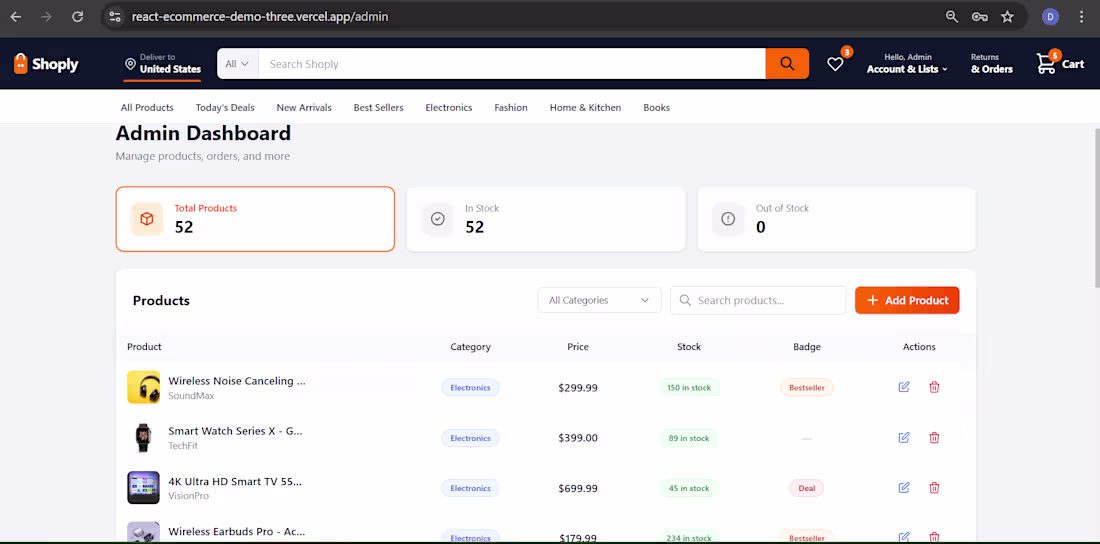Delete the 4K Ultra HD Smart TV
This screenshot has height=544, width=1100.
coord(934,487)
